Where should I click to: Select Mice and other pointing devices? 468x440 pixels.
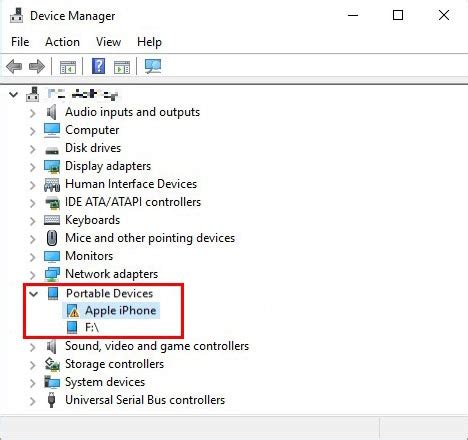(x=150, y=238)
